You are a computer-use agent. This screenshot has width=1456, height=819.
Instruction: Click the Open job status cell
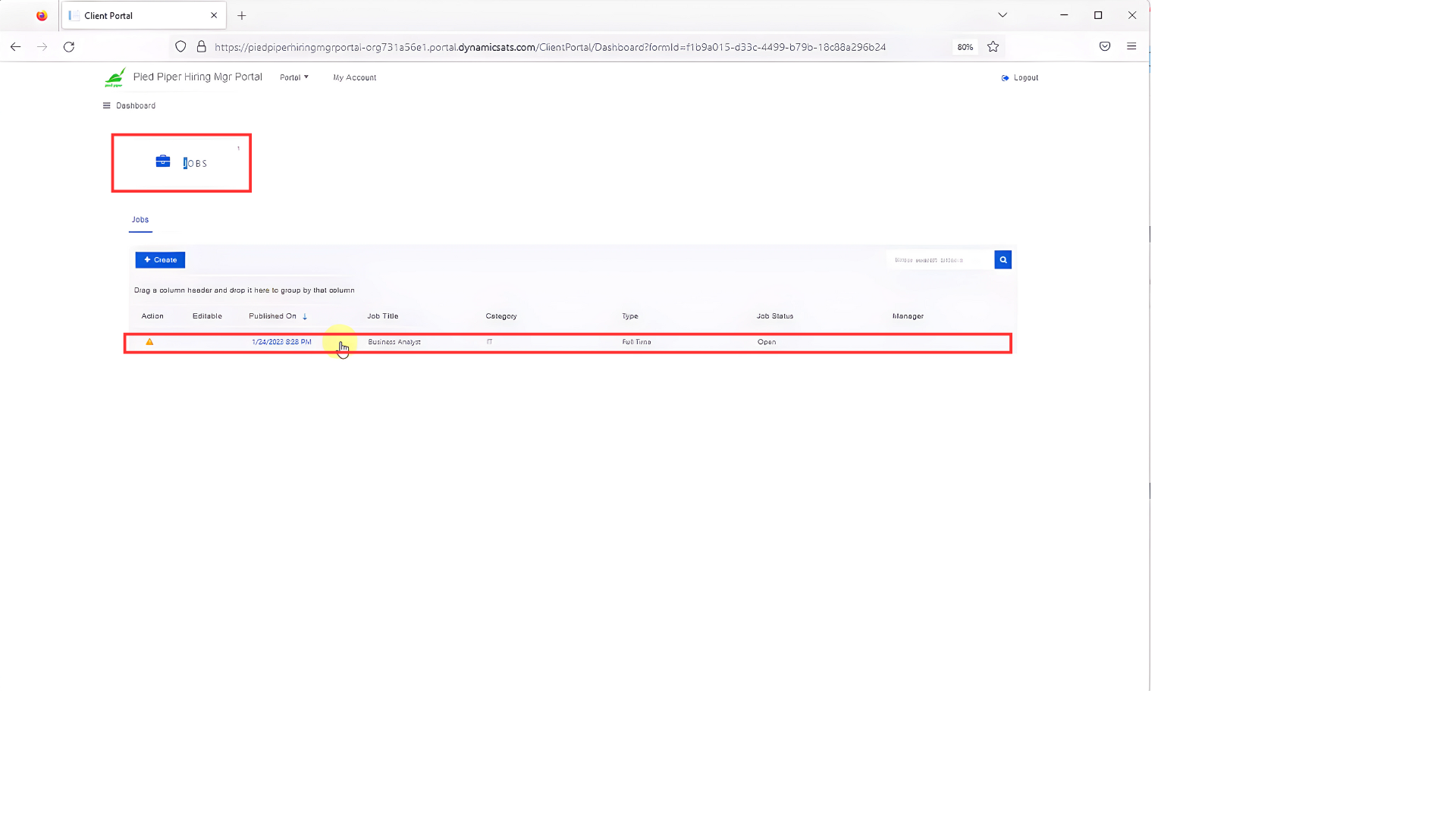[x=767, y=342]
